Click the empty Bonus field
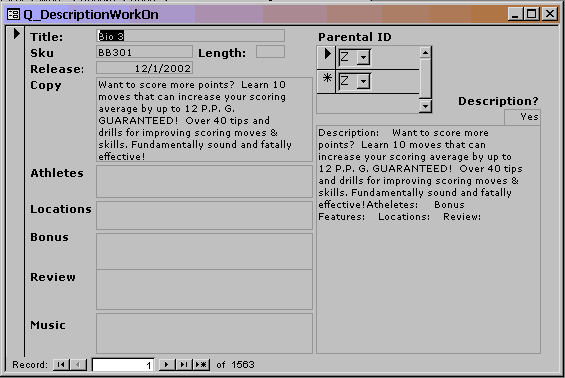Viewport: 565px width, 378px height. point(204,252)
